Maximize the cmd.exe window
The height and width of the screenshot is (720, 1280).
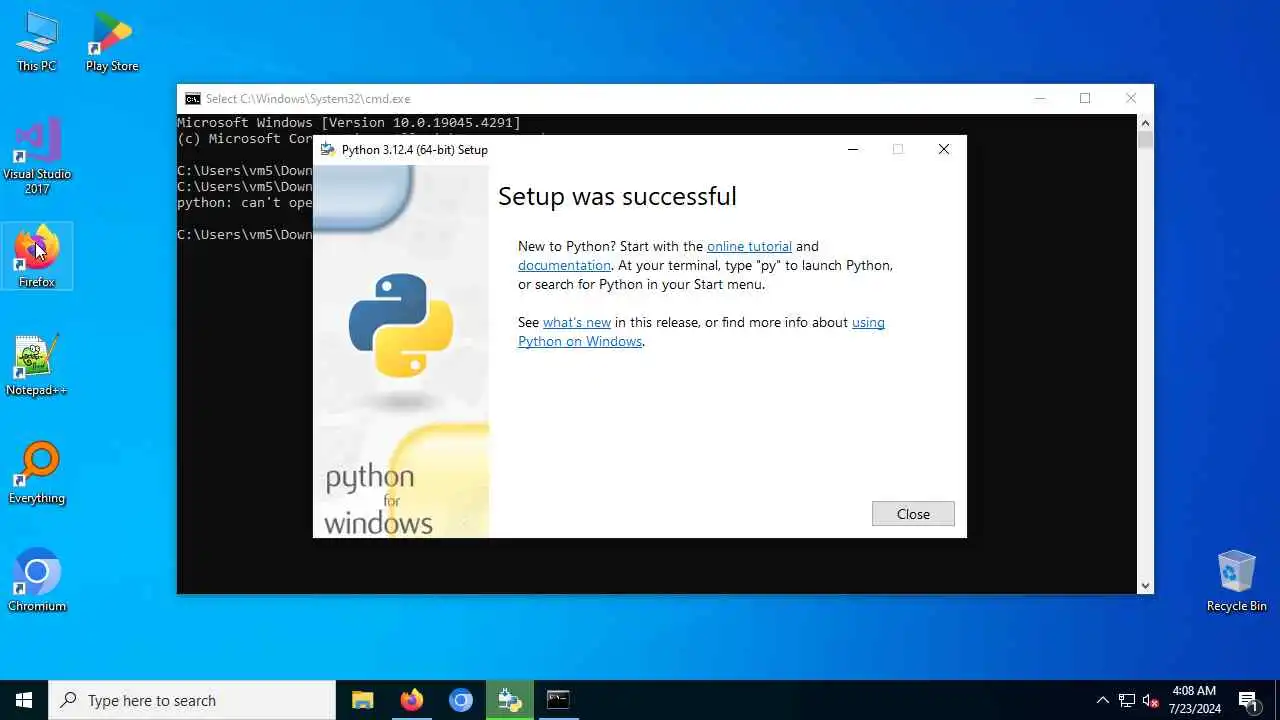pyautogui.click(x=1085, y=98)
